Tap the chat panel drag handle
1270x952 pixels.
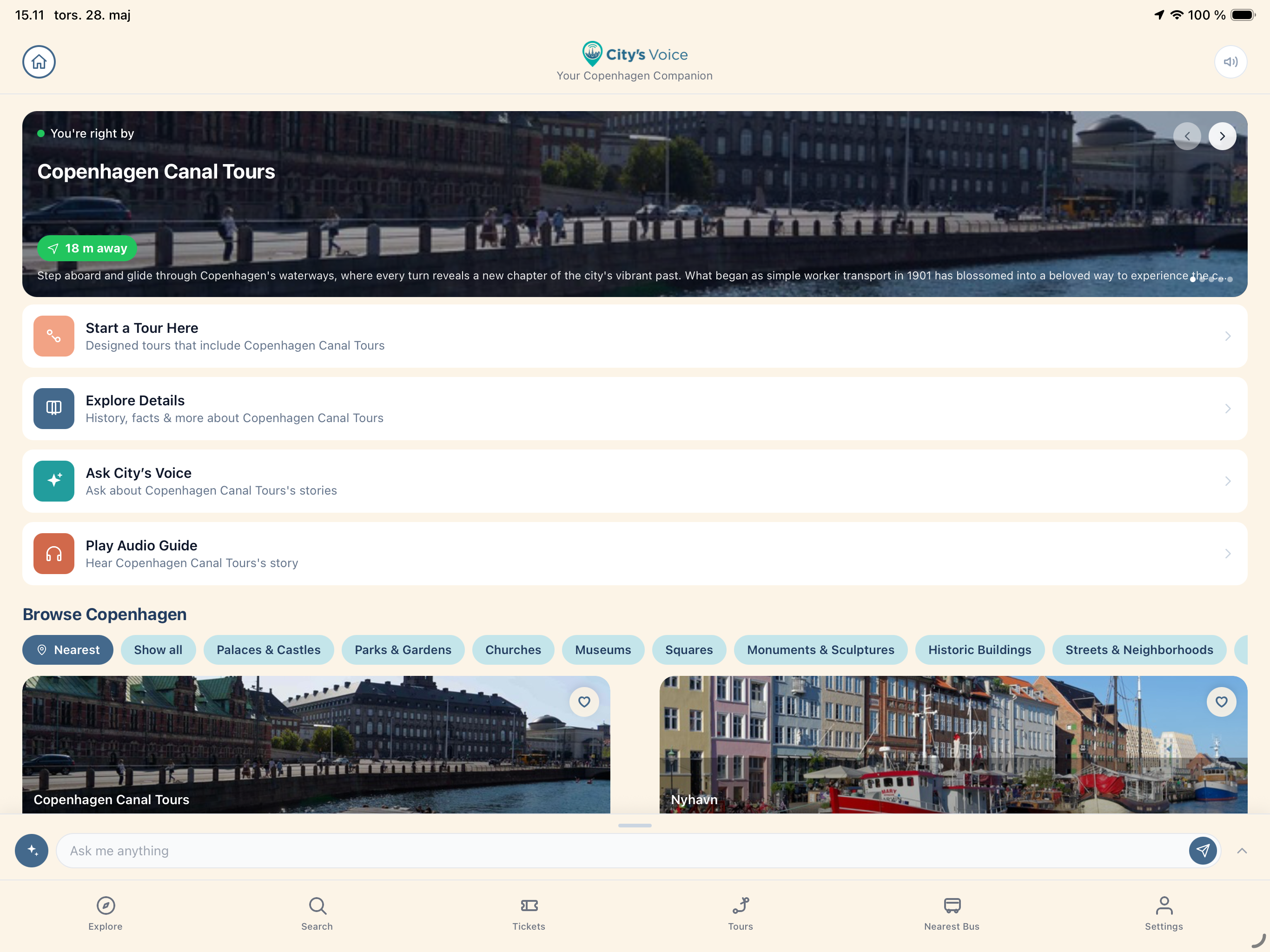(635, 825)
